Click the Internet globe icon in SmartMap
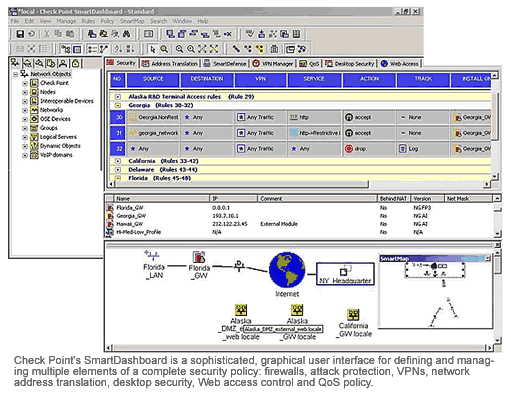Viewport: 511px width, 394px height. [x=287, y=270]
